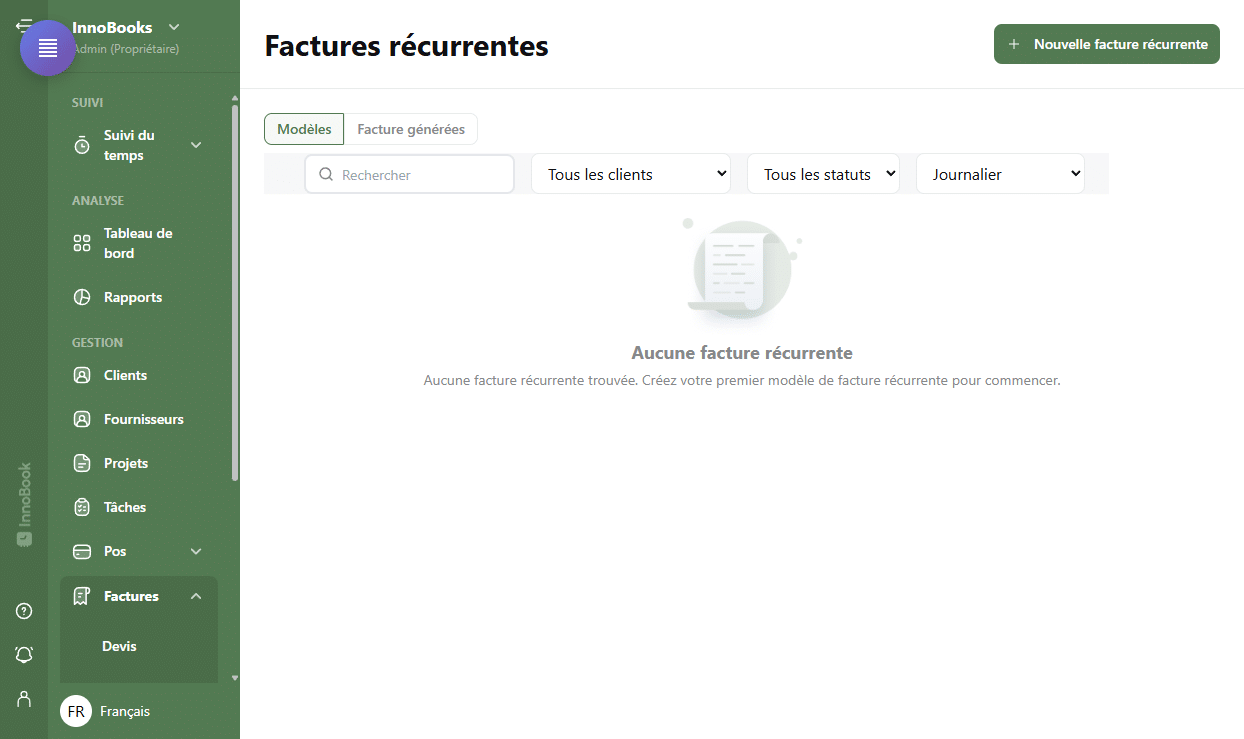Click the Suivi du temps stopwatch icon
Screen dimensions: 1244x739
click(82, 145)
